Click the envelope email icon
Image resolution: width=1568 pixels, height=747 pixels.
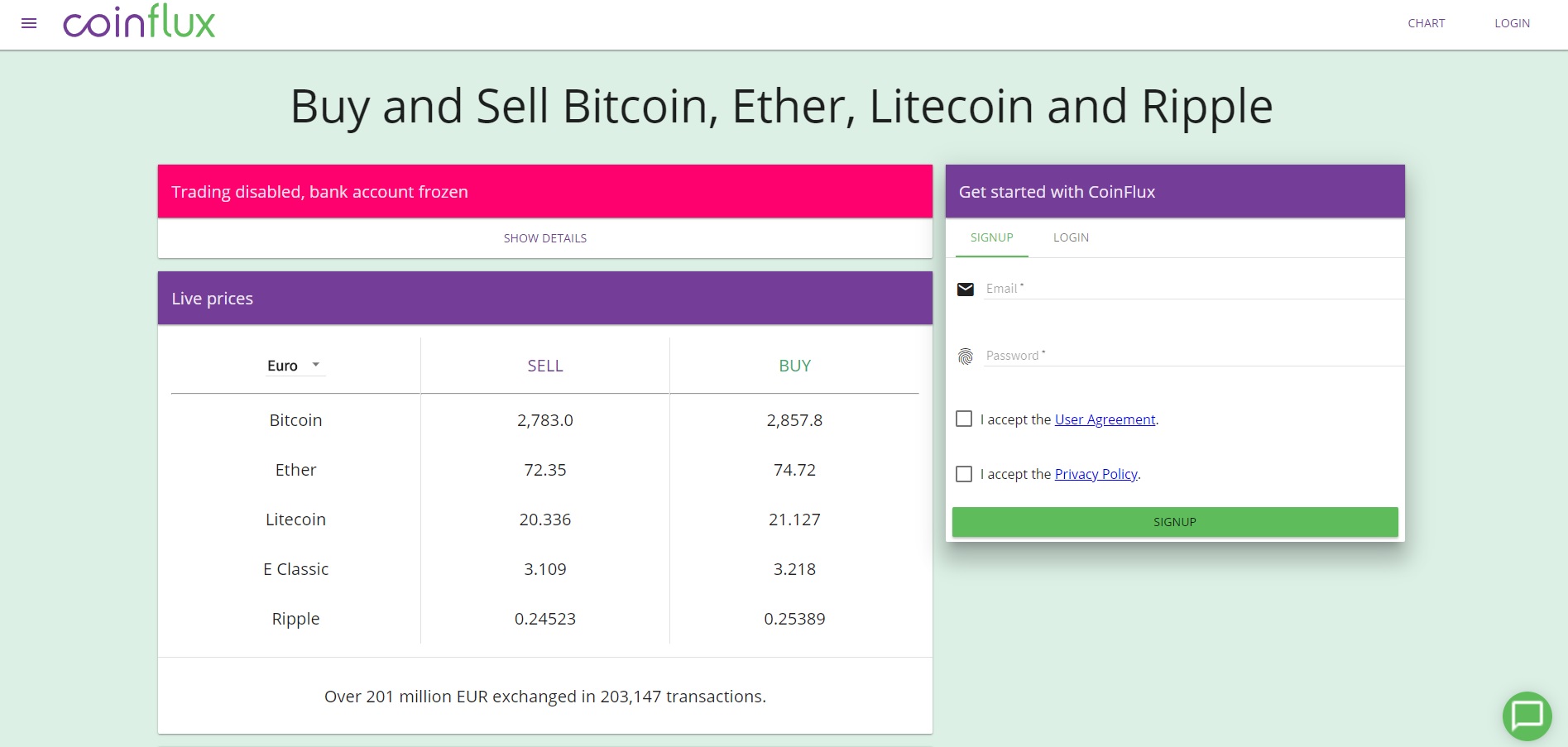[x=965, y=289]
